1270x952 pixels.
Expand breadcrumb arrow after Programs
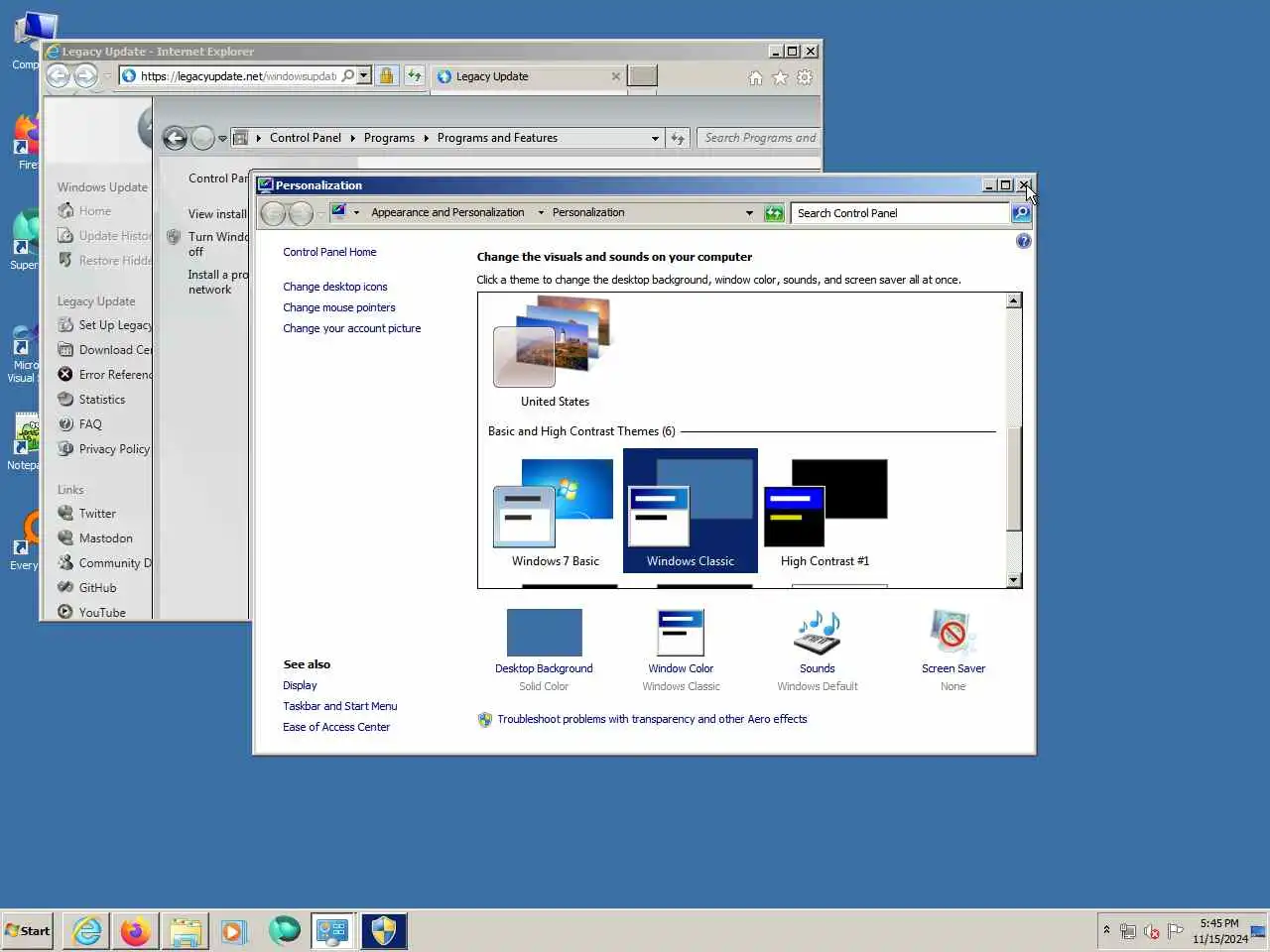tap(427, 139)
